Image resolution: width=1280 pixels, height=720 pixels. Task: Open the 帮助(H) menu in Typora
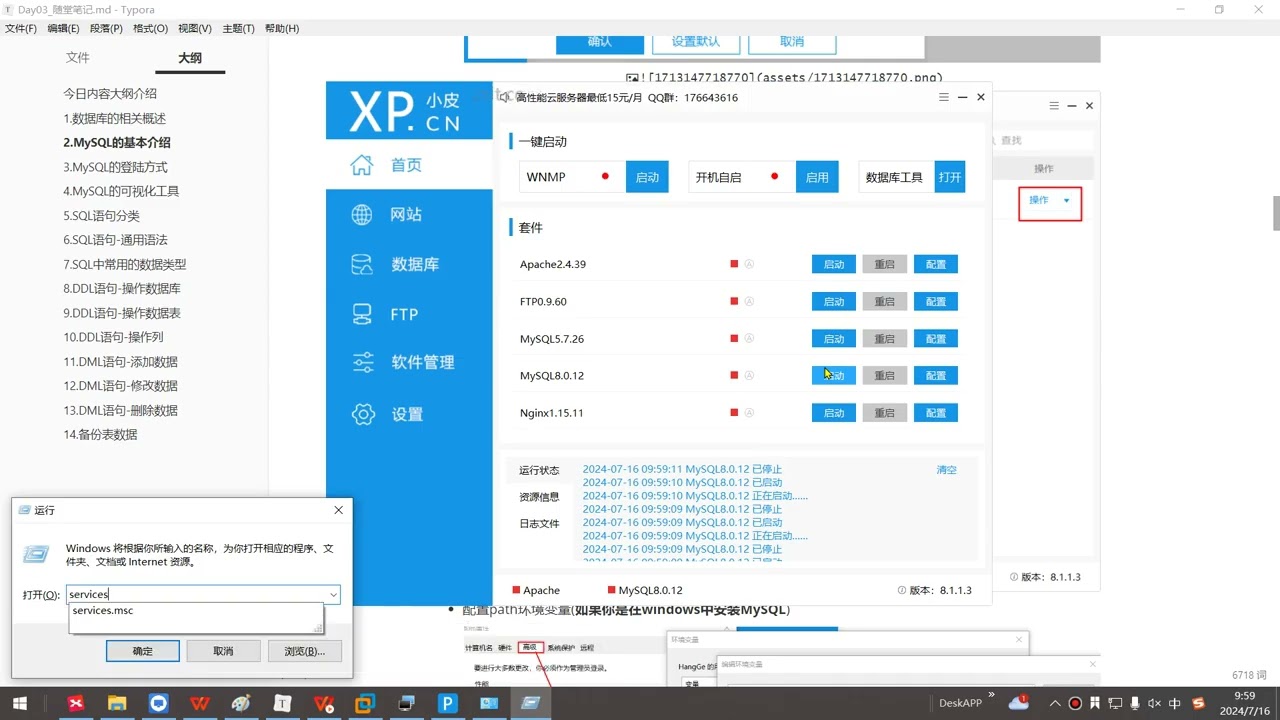[282, 28]
